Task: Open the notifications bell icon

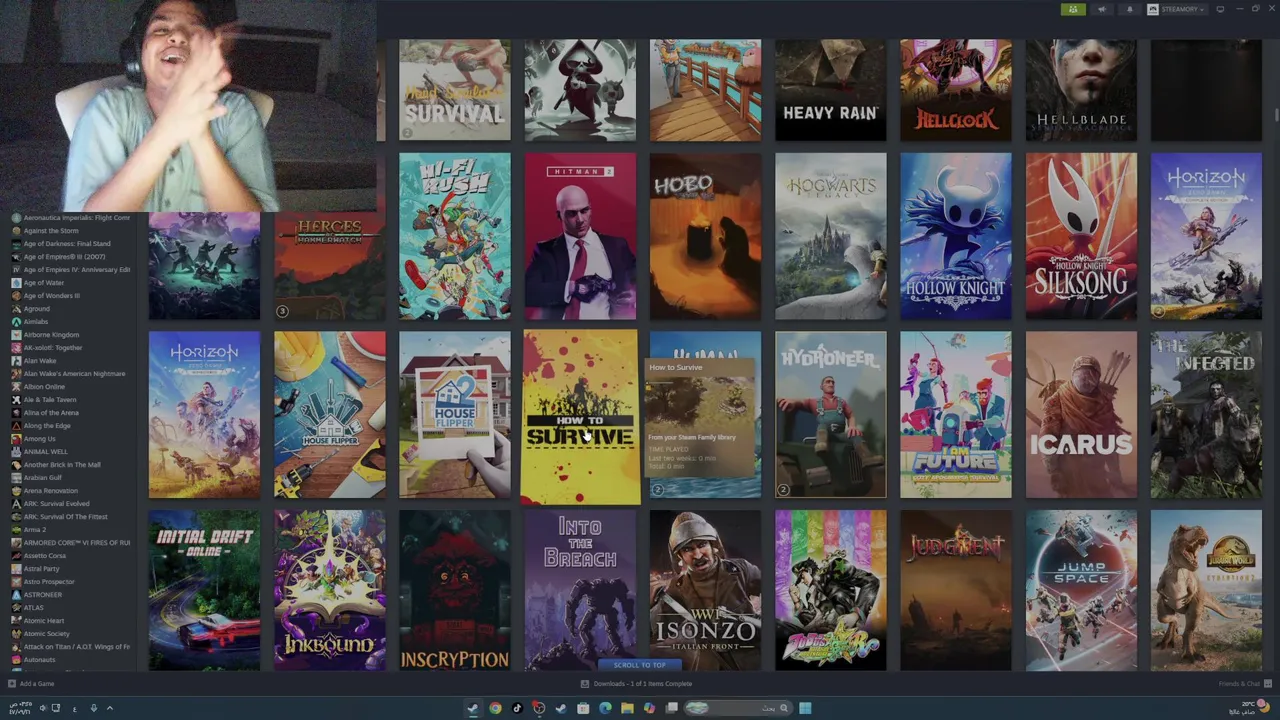Action: pyautogui.click(x=1129, y=9)
